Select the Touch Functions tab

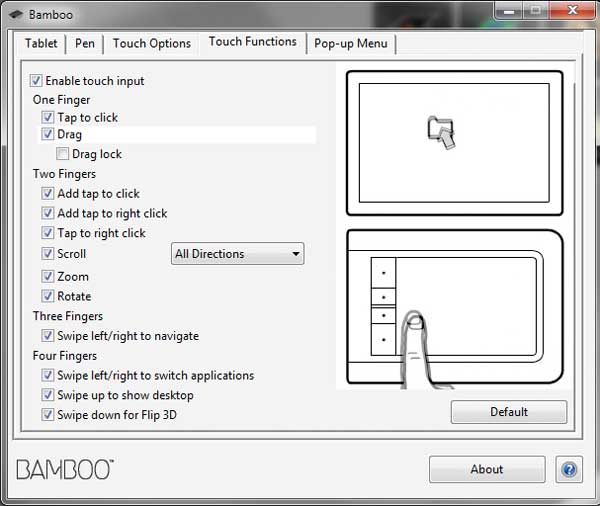point(253,42)
